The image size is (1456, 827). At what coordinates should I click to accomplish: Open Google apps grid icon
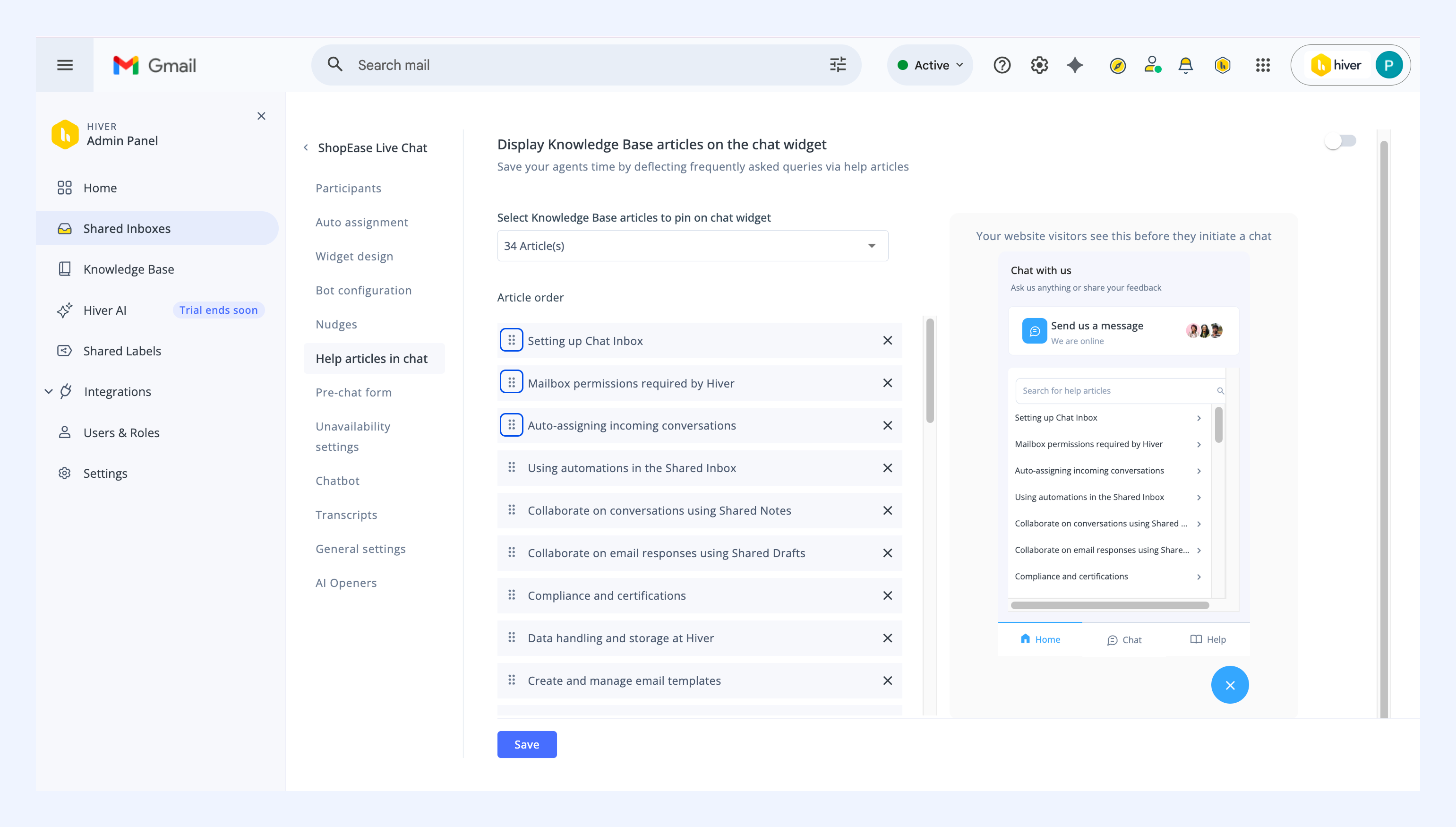(1262, 65)
